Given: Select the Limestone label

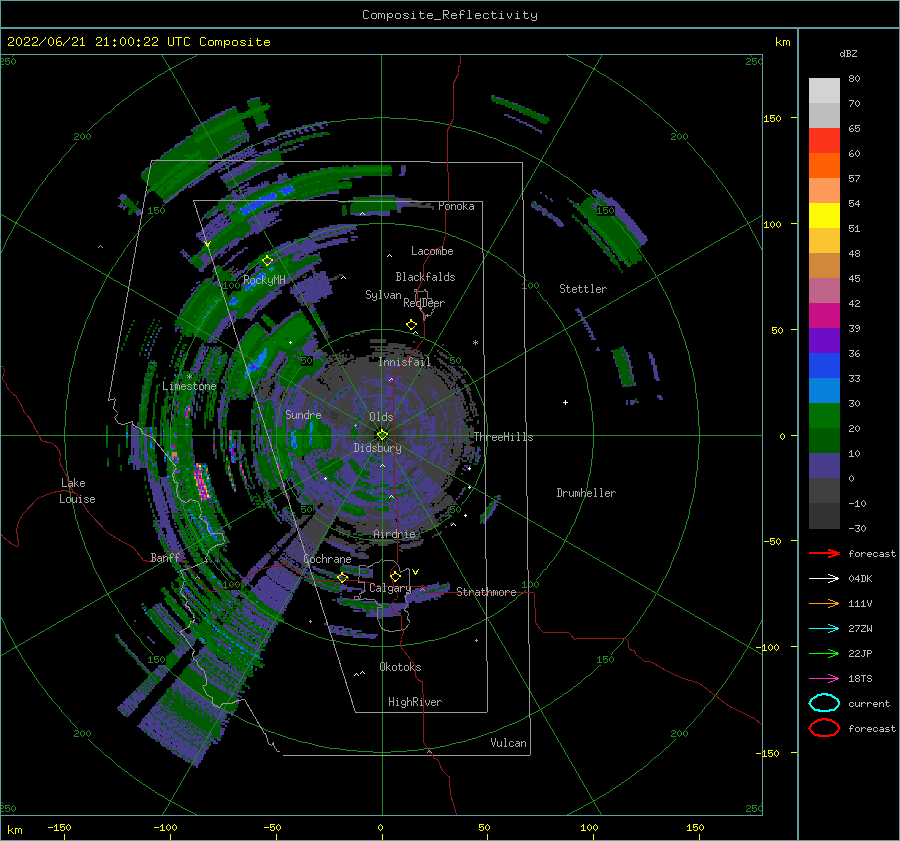Looking at the screenshot, I should tap(189, 386).
